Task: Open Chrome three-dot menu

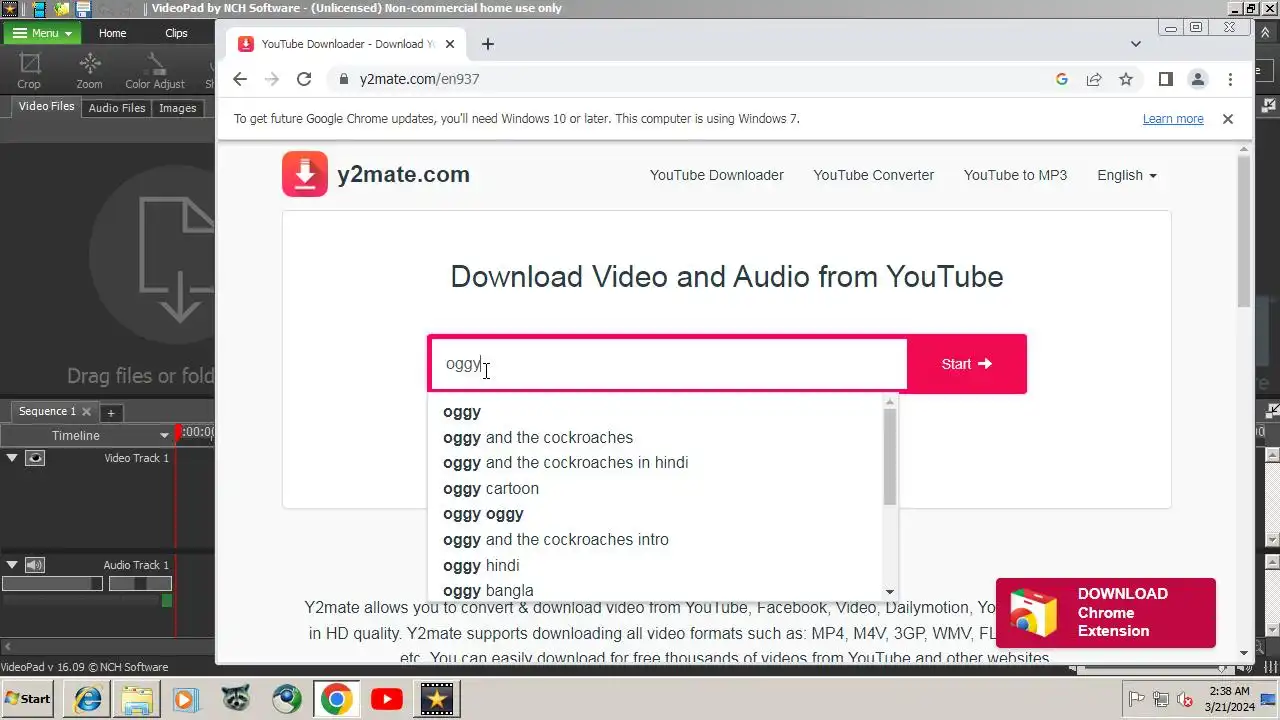Action: [x=1230, y=79]
